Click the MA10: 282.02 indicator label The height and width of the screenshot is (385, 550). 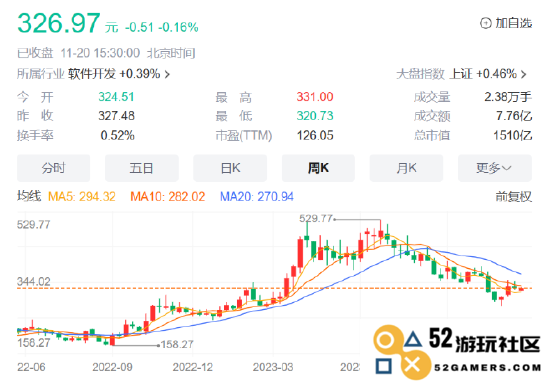[x=168, y=196]
